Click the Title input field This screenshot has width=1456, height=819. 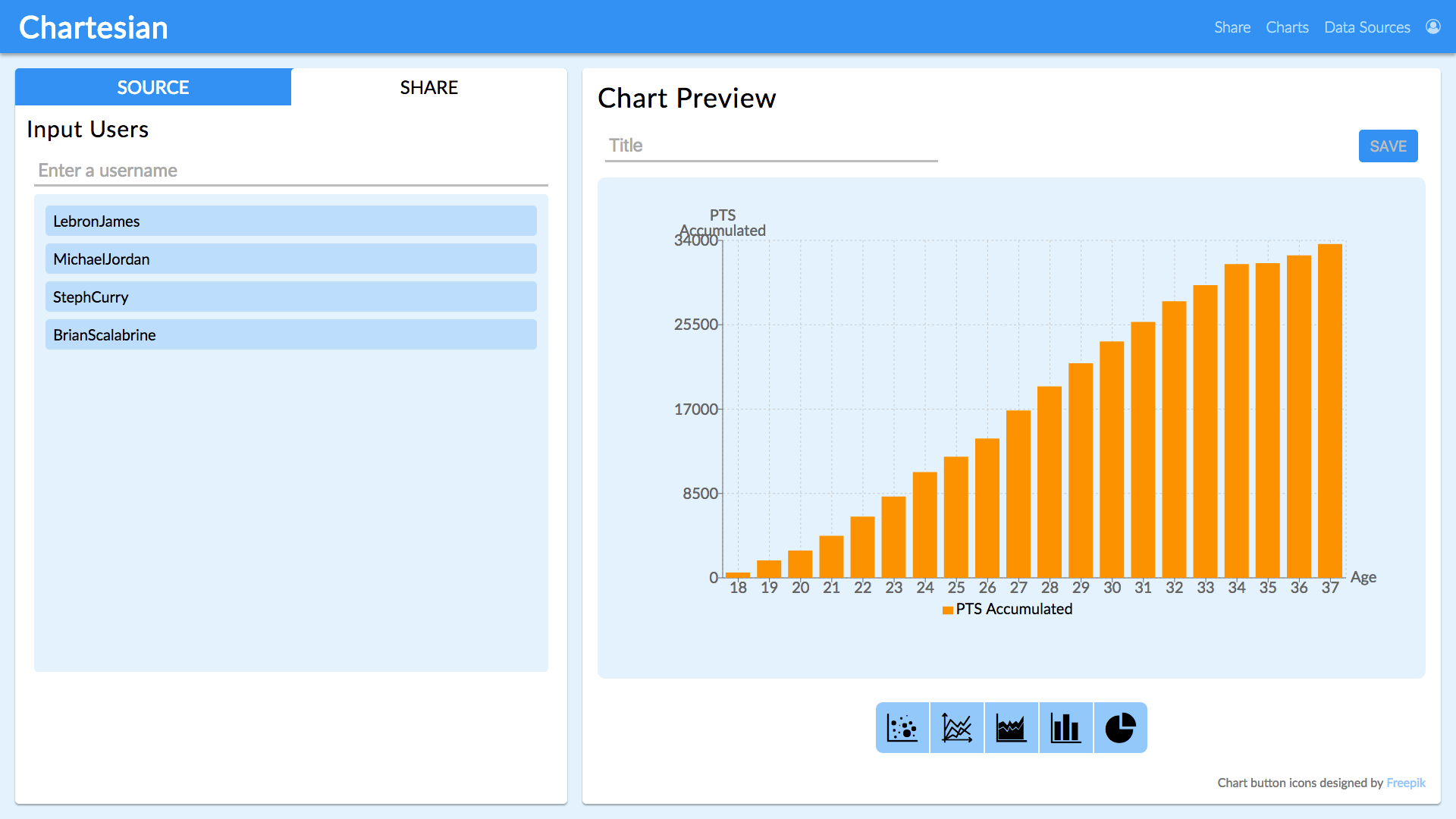tap(768, 145)
